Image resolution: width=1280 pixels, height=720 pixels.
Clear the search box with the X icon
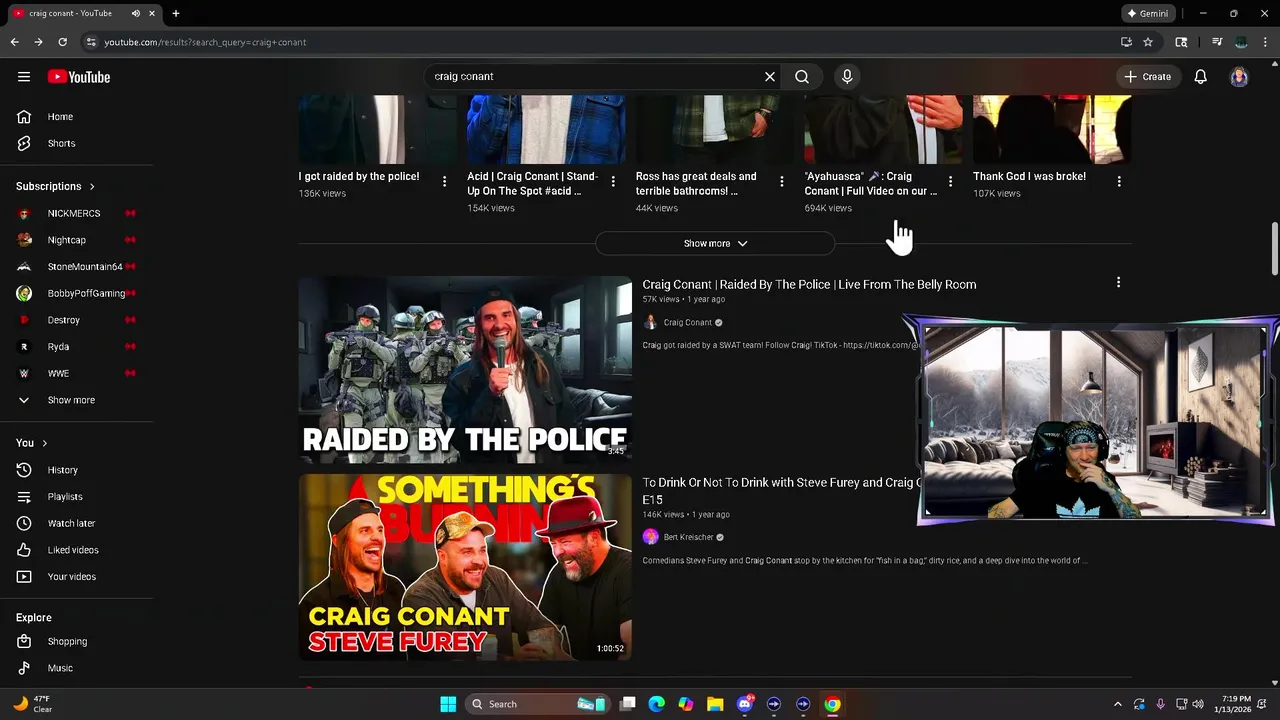pos(770,76)
